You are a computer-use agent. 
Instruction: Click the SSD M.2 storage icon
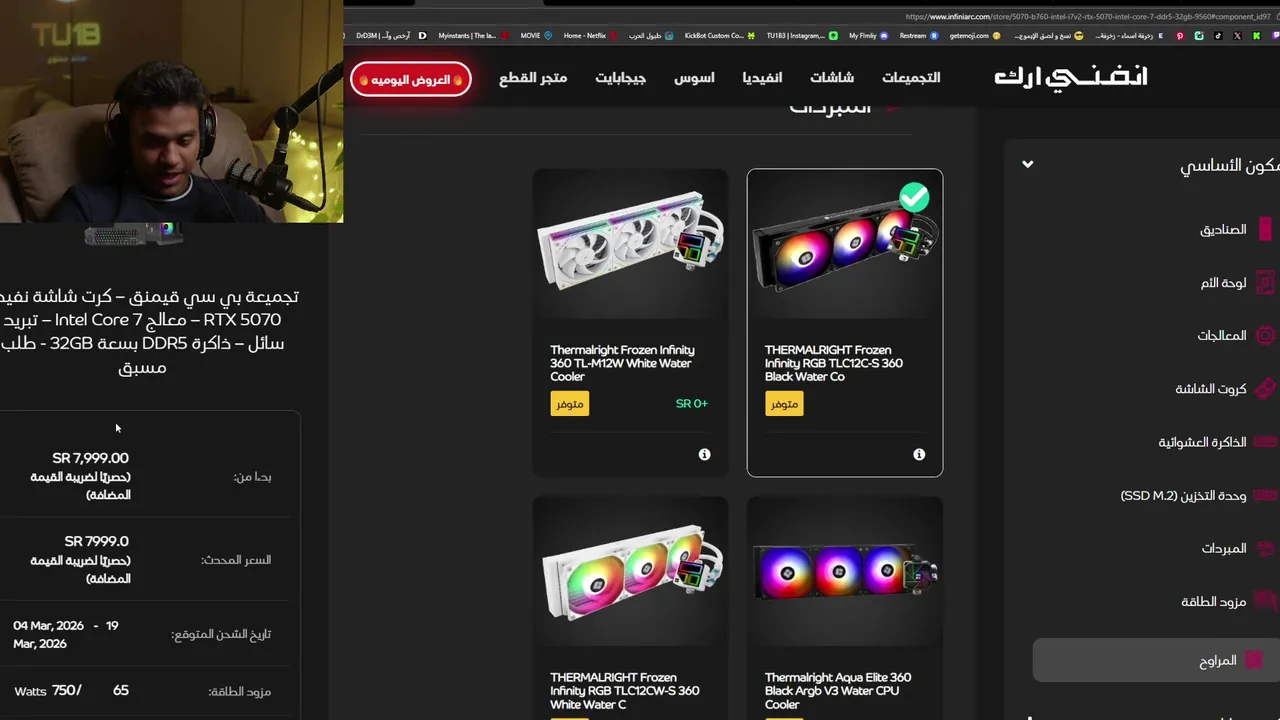(x=1265, y=495)
